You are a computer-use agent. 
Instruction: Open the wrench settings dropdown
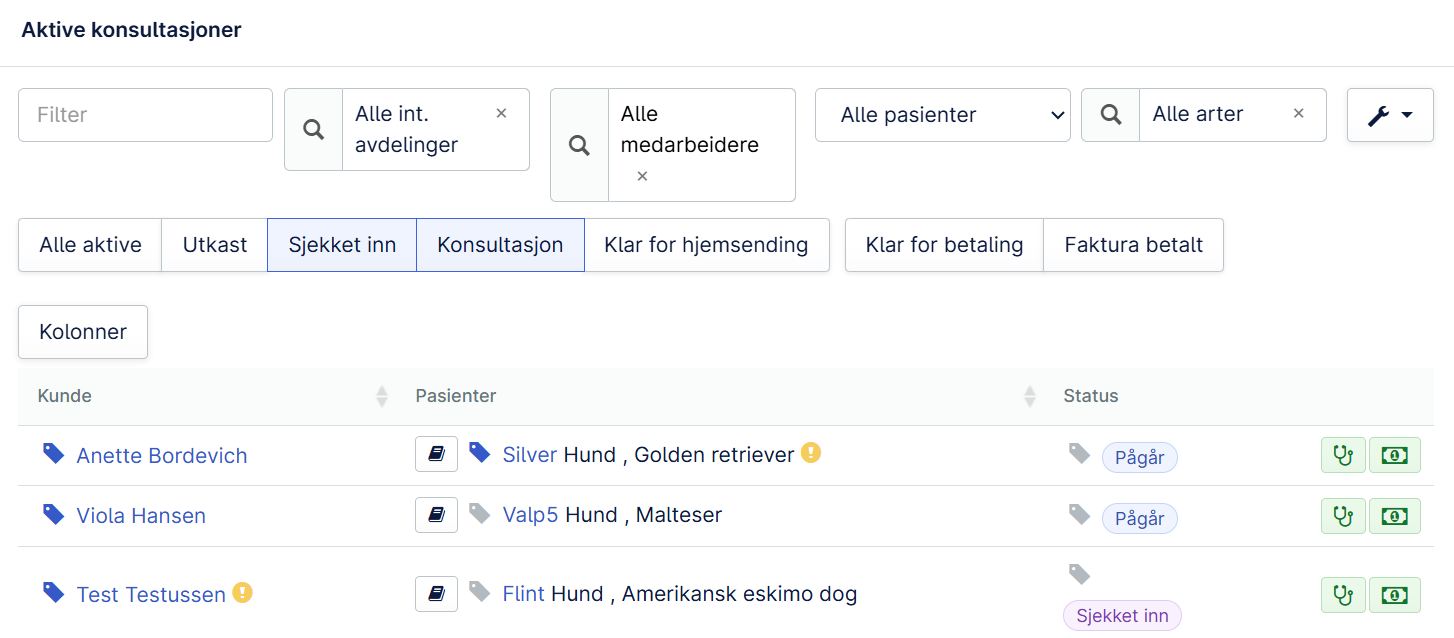pyautogui.click(x=1390, y=115)
